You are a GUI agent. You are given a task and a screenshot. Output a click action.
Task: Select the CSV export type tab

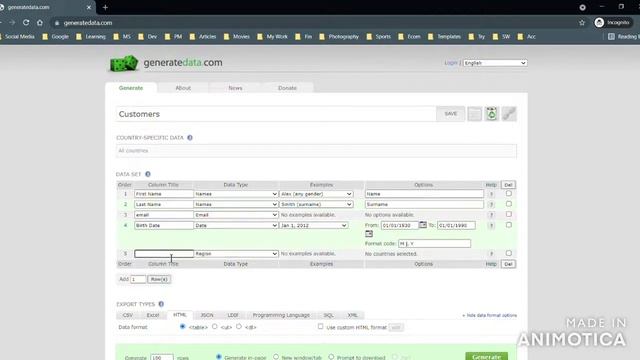tap(128, 315)
